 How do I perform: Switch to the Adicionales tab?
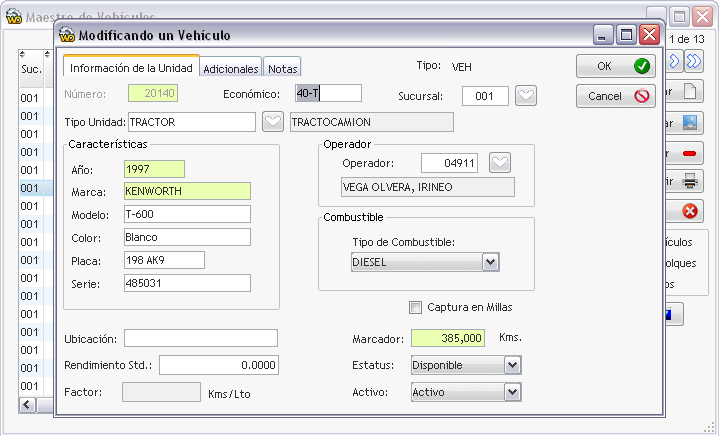point(231,69)
